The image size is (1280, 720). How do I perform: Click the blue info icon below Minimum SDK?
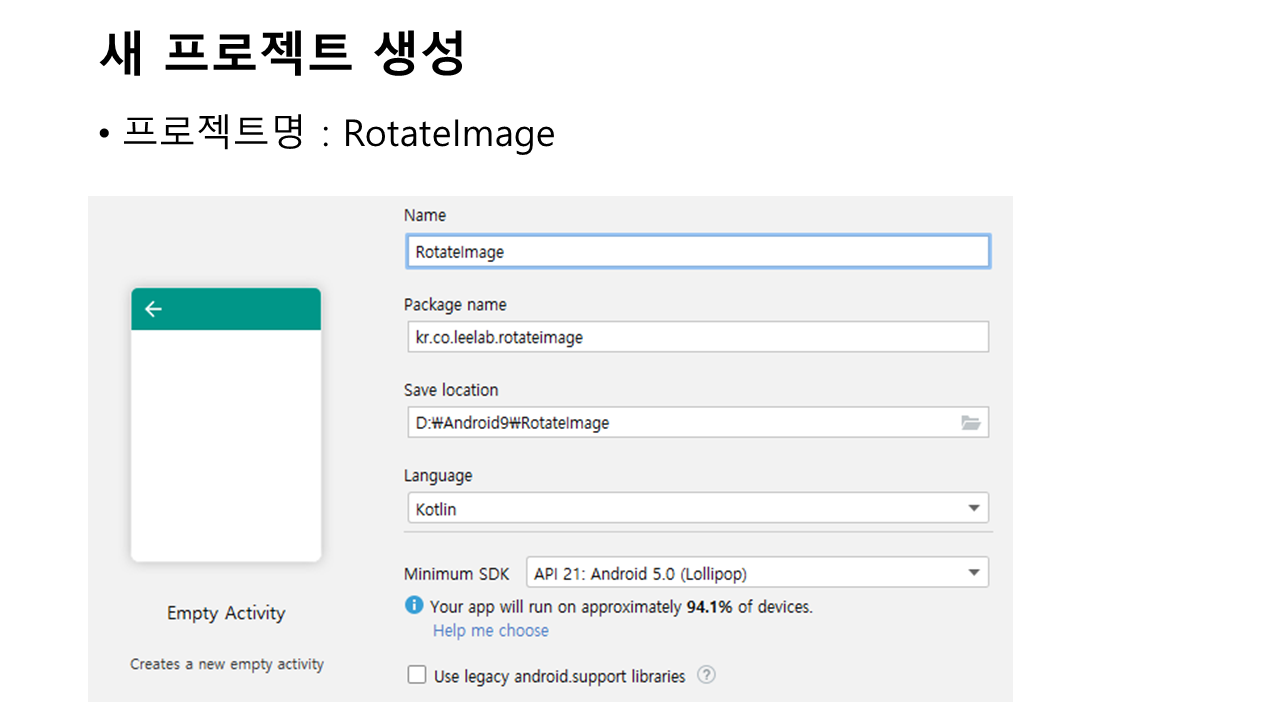point(414,605)
